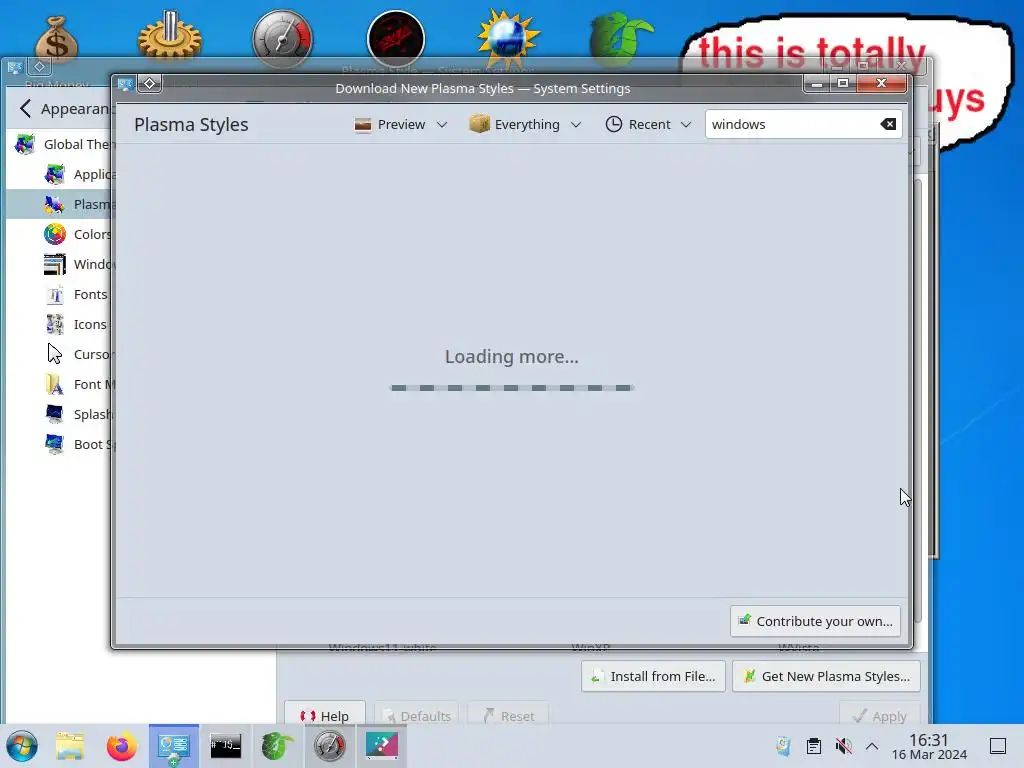Click the dialog's window menu icon in title bar

pyautogui.click(x=125, y=84)
